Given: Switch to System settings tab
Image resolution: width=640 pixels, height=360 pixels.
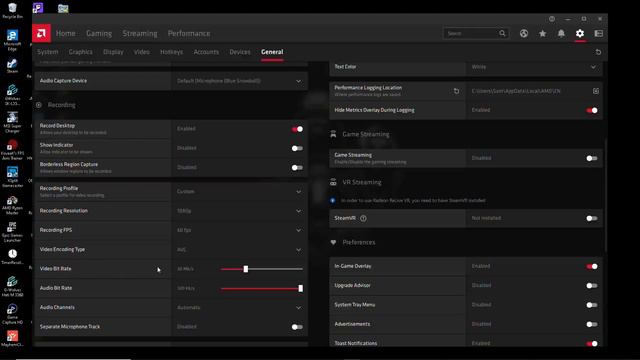Looking at the screenshot, I should [48, 52].
